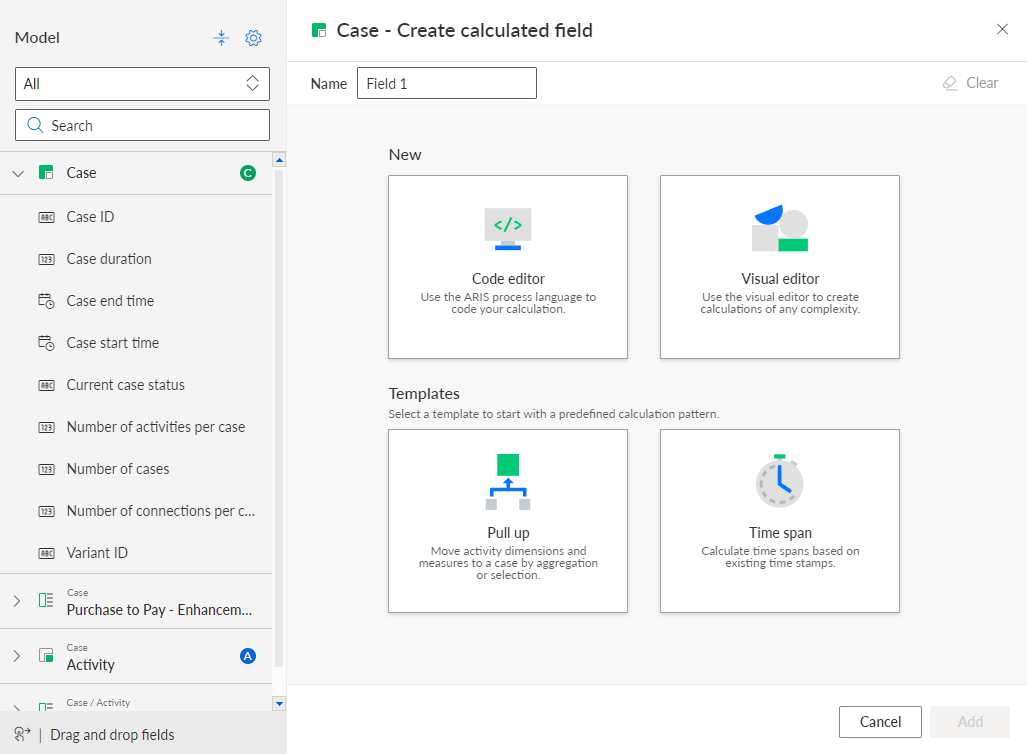Click the text icon beside Current case status
This screenshot has width=1027, height=754.
pos(47,385)
